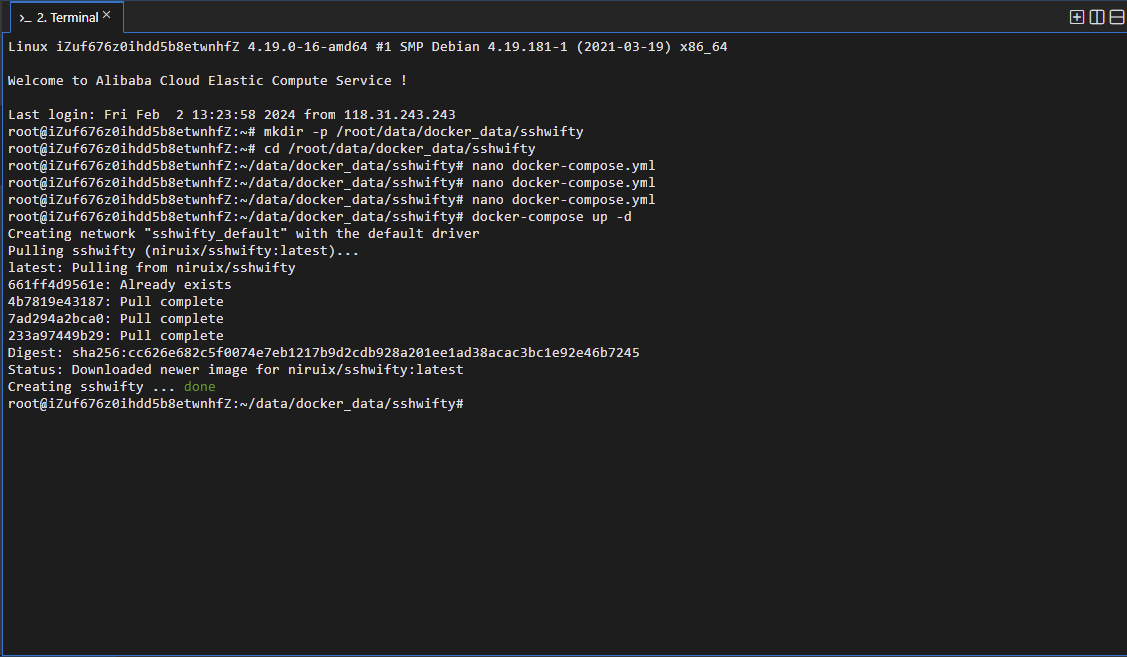Click the Linux kernel version line
Image resolution: width=1127 pixels, height=657 pixels.
pyautogui.click(x=367, y=47)
